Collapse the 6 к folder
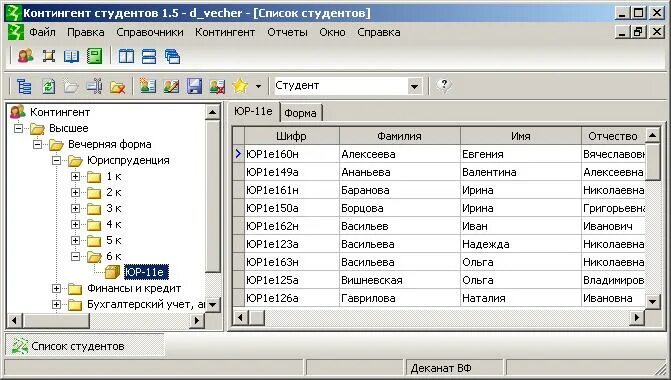The width and height of the screenshot is (671, 380). click(75, 257)
